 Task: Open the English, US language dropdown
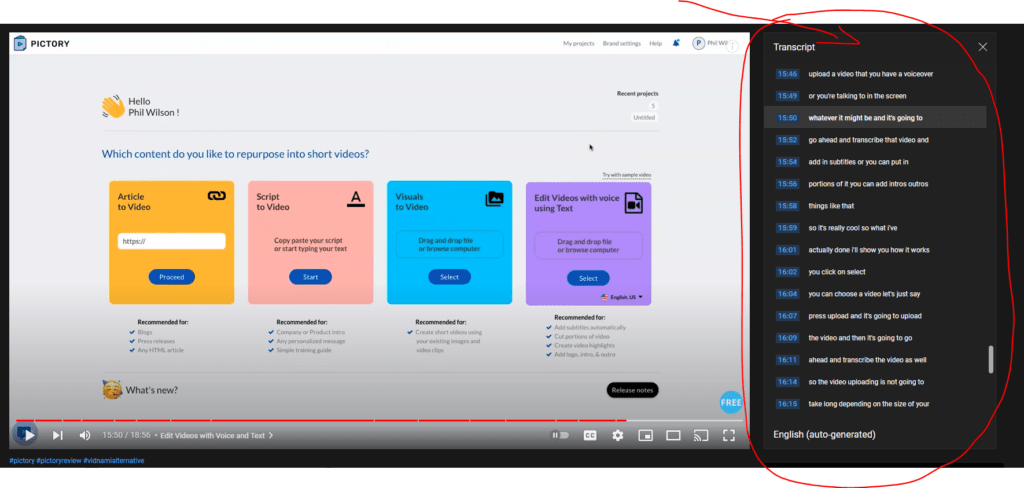click(622, 297)
